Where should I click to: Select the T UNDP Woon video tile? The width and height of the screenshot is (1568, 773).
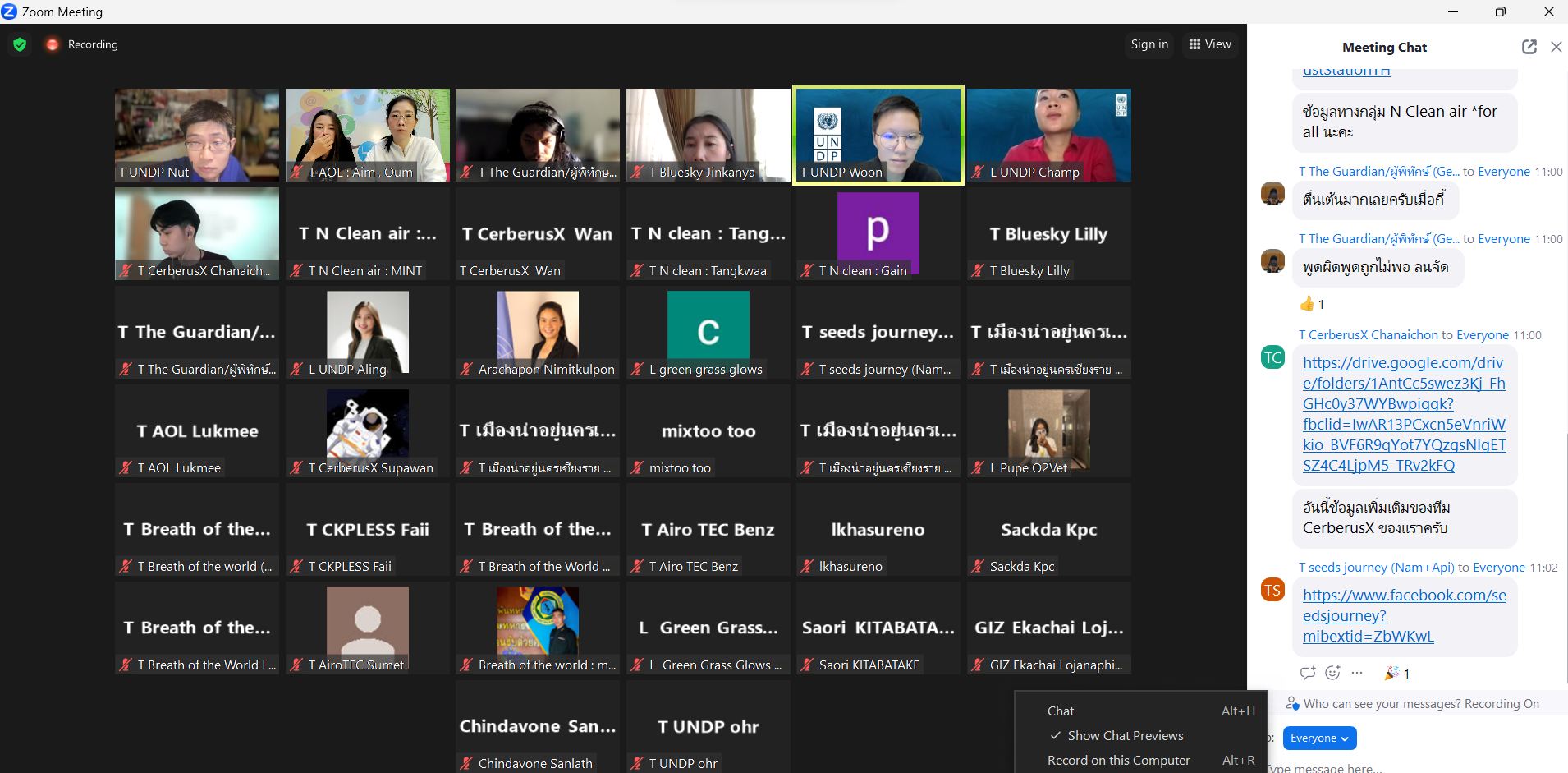coord(878,135)
